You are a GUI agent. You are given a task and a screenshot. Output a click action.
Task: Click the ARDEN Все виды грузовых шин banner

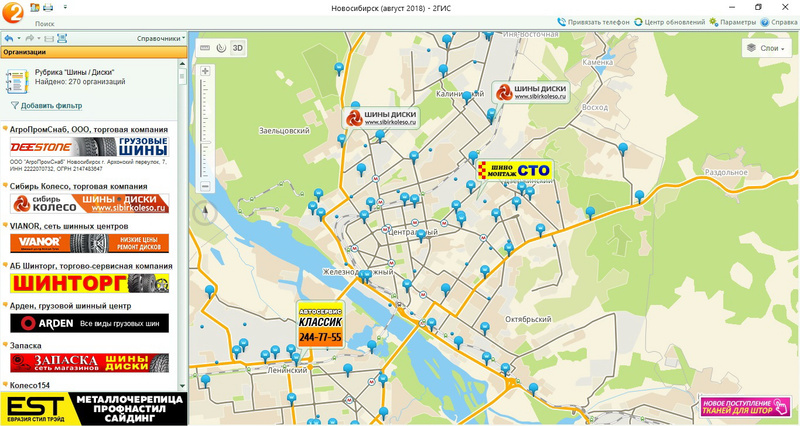point(89,323)
